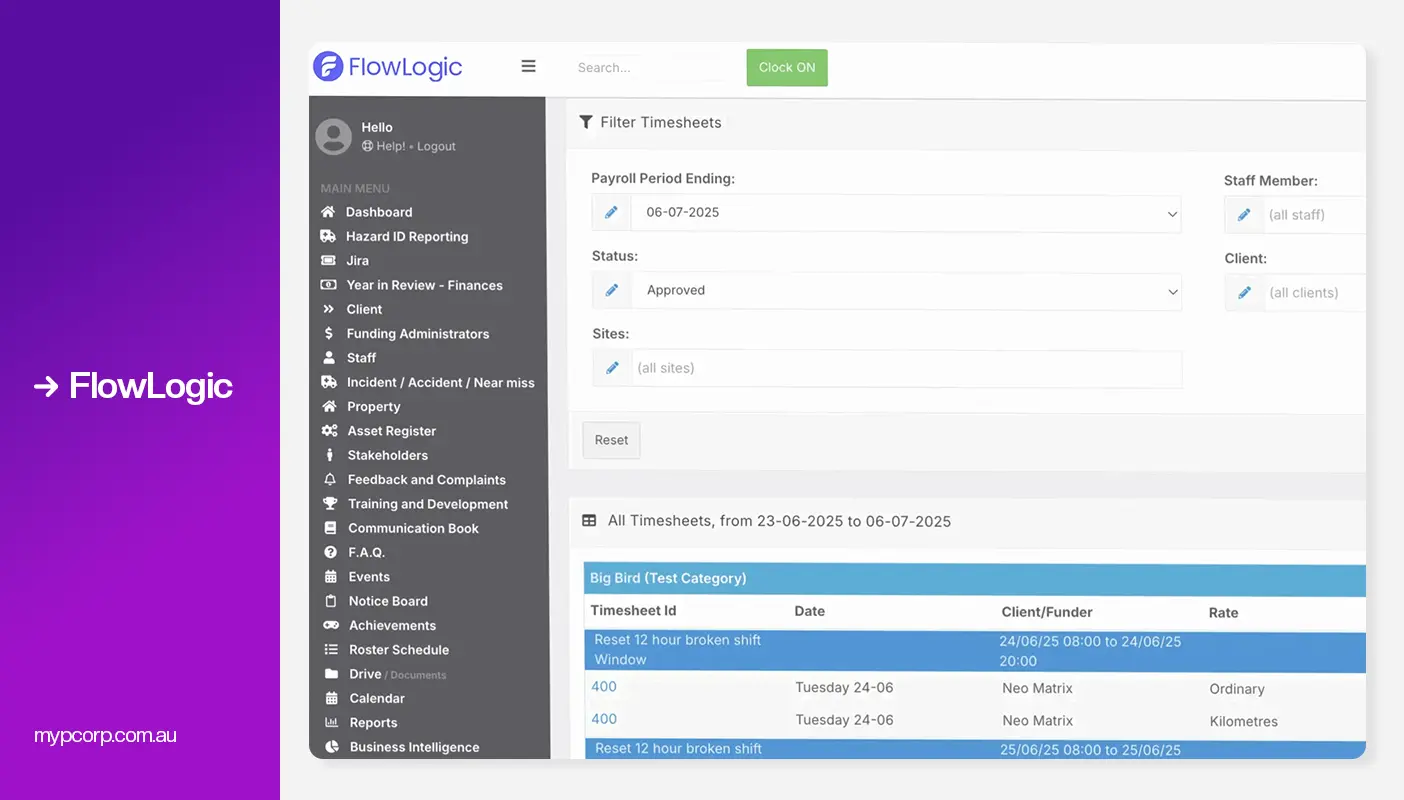Select Hazard ID Reporting menu item
The width and height of the screenshot is (1404, 800).
click(x=406, y=237)
